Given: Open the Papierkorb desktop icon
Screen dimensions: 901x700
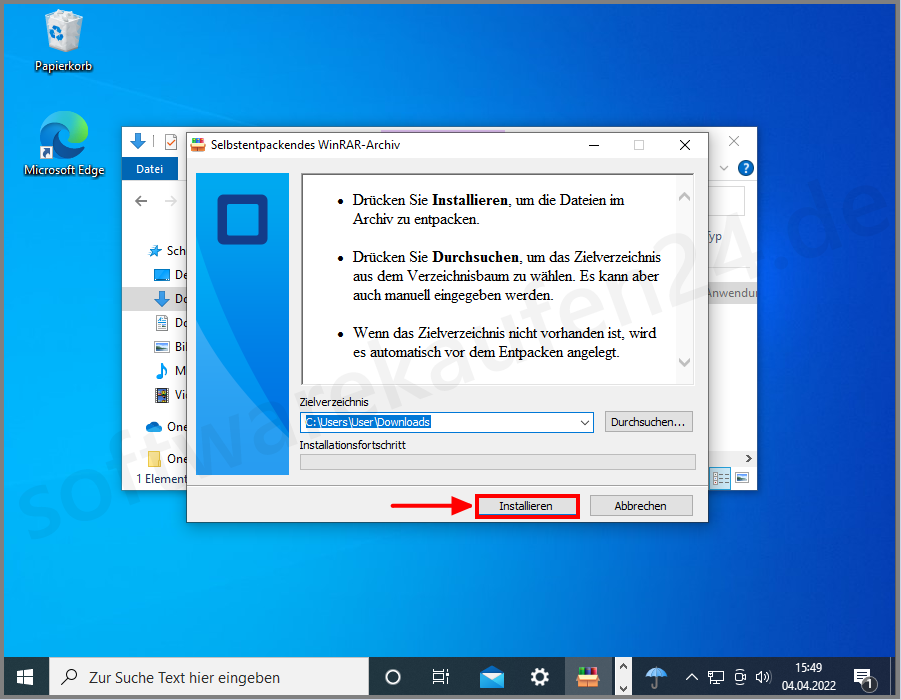Looking at the screenshot, I should click(x=63, y=42).
